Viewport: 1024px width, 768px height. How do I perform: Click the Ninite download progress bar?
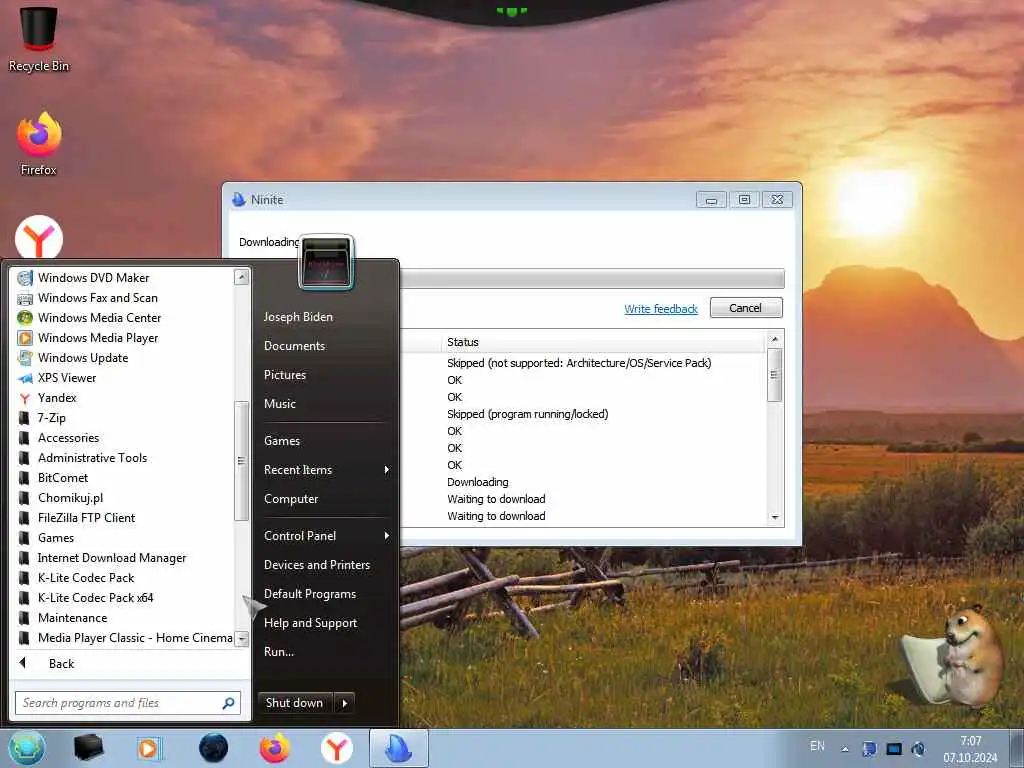pyautogui.click(x=592, y=279)
